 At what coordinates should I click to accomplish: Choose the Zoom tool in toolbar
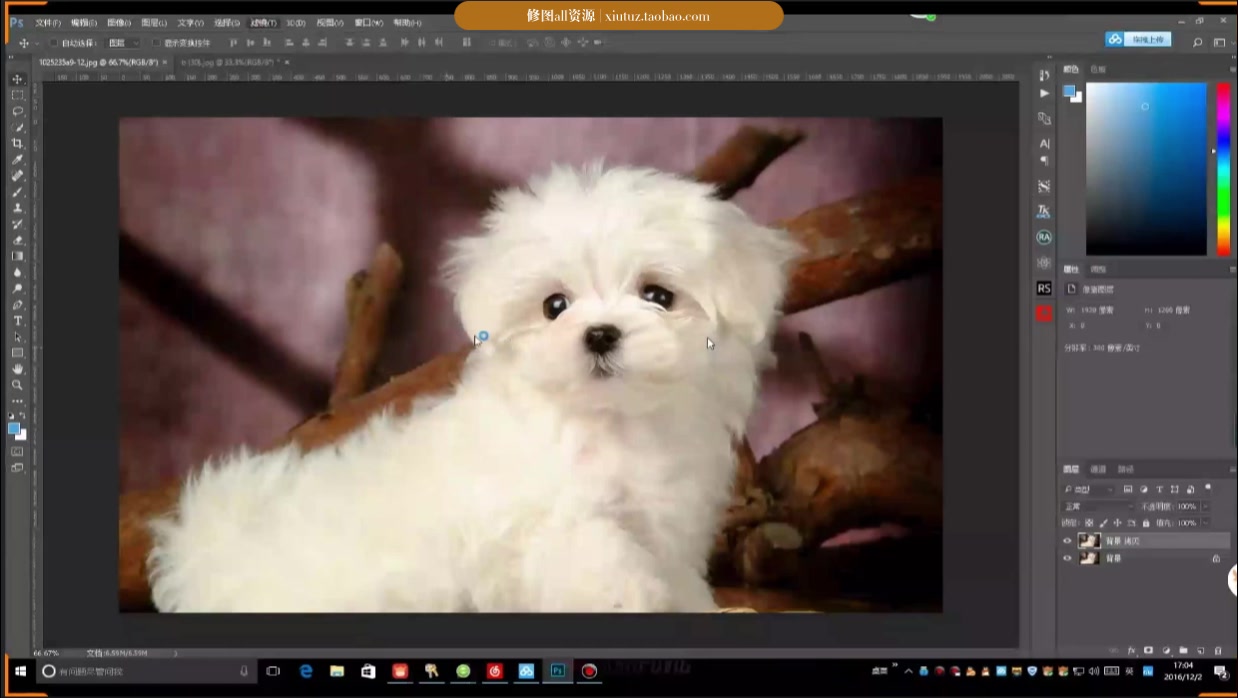(x=17, y=385)
